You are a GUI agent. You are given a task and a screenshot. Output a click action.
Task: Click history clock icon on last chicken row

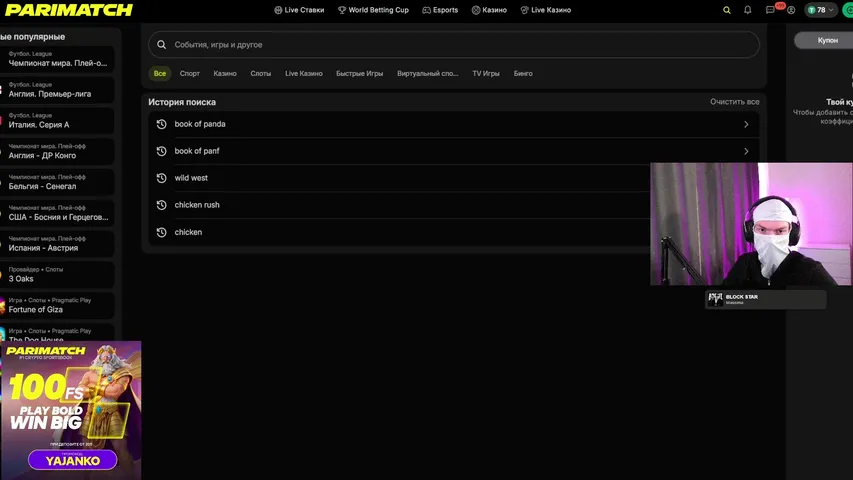tap(162, 232)
